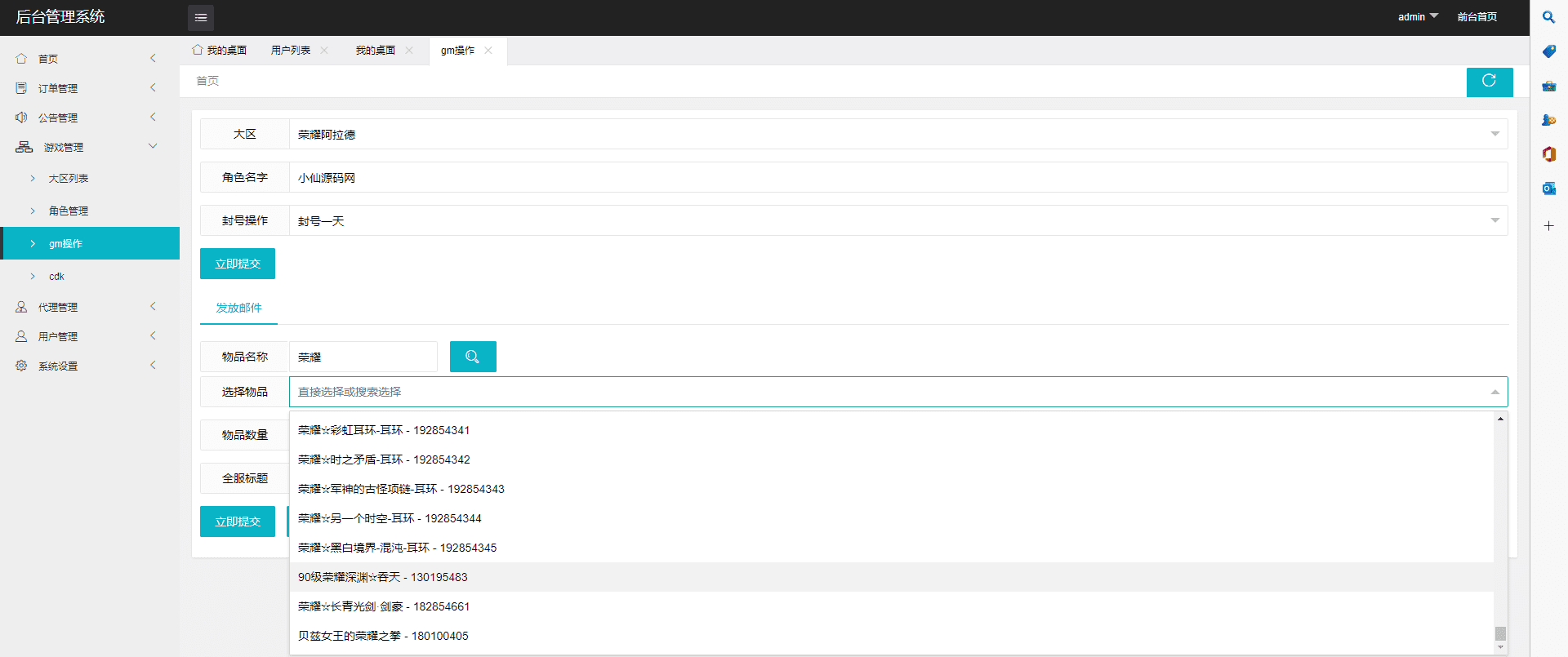Select 90级荣耀深渊☆吞天 - 130195483
This screenshot has width=1568, height=657.
click(x=892, y=577)
